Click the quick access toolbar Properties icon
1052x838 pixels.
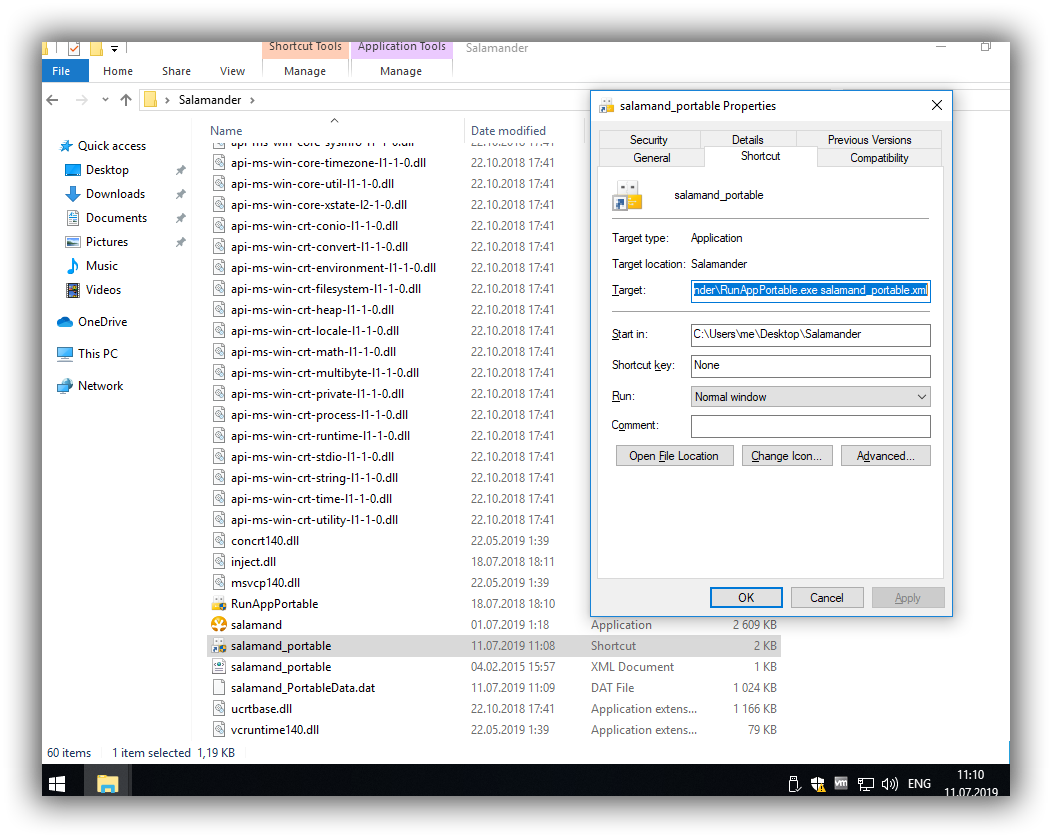74,49
